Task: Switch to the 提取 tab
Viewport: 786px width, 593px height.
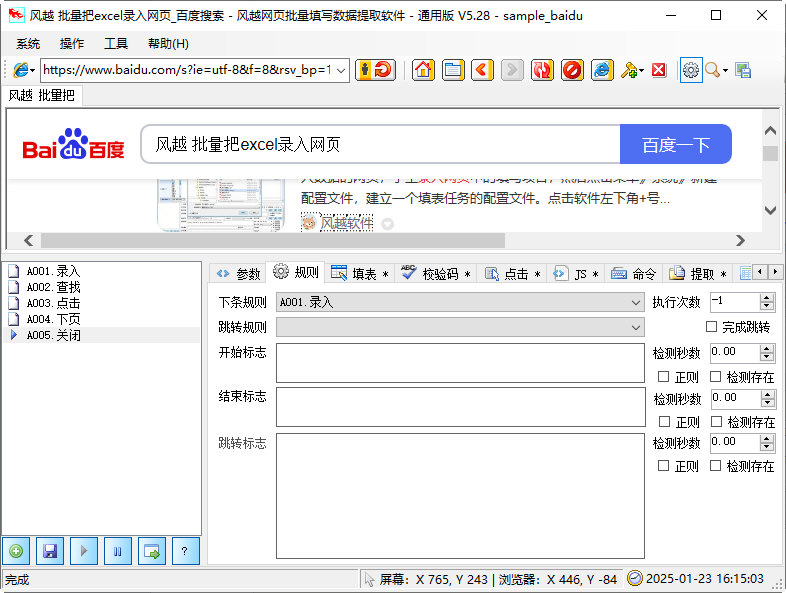Action: pos(697,274)
